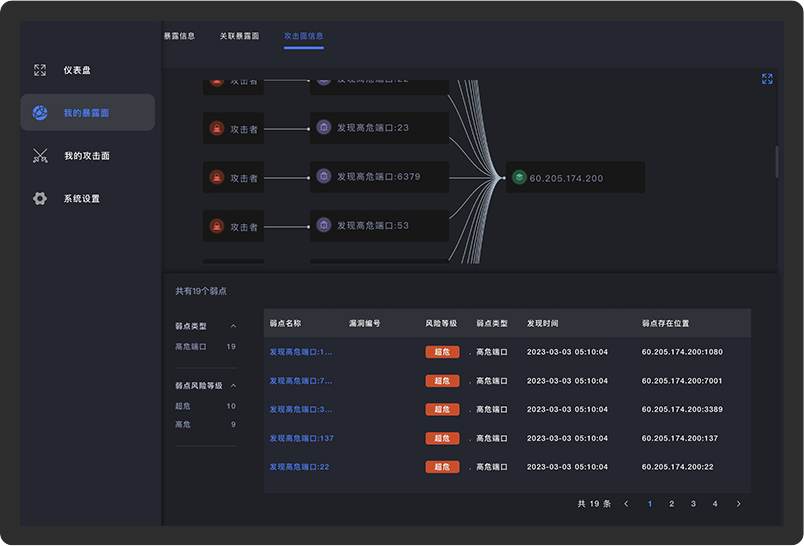The height and width of the screenshot is (546, 804).
Task: Go to page 3
Action: pyautogui.click(x=693, y=504)
